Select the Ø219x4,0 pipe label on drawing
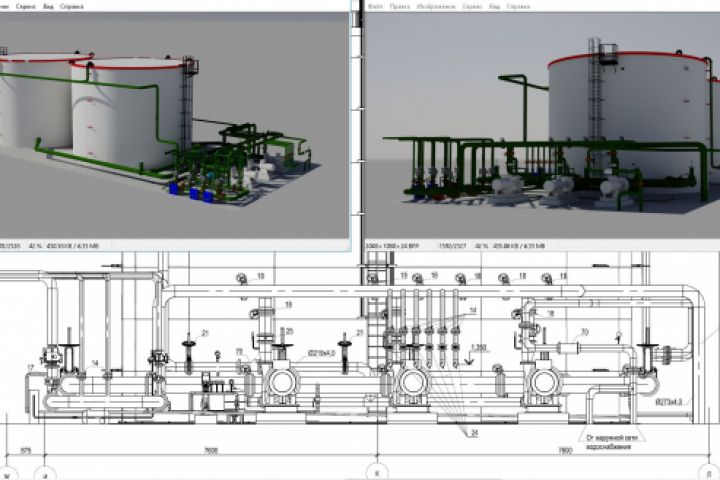 pyautogui.click(x=321, y=353)
